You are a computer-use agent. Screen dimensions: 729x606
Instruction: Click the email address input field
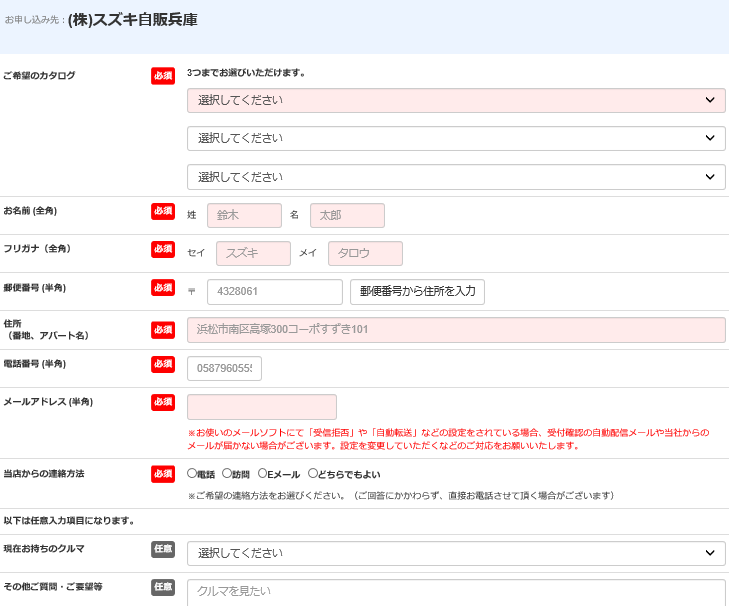tap(262, 407)
